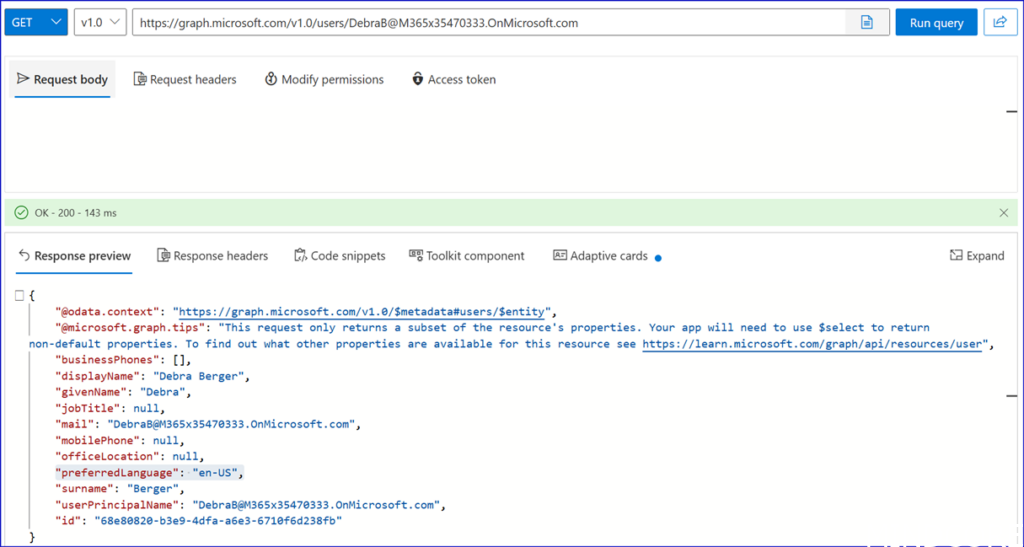1024x547 pixels.
Task: Open the Modify permissions tab
Action: (323, 79)
